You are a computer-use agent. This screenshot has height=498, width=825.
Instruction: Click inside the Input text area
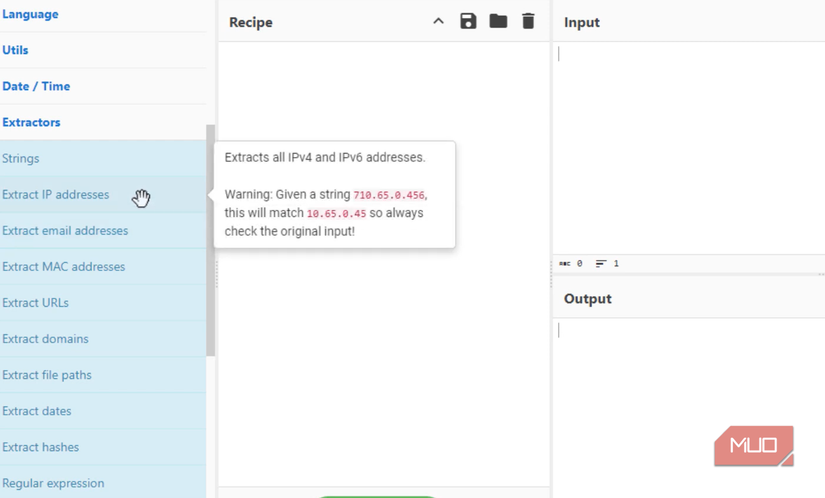pos(689,148)
